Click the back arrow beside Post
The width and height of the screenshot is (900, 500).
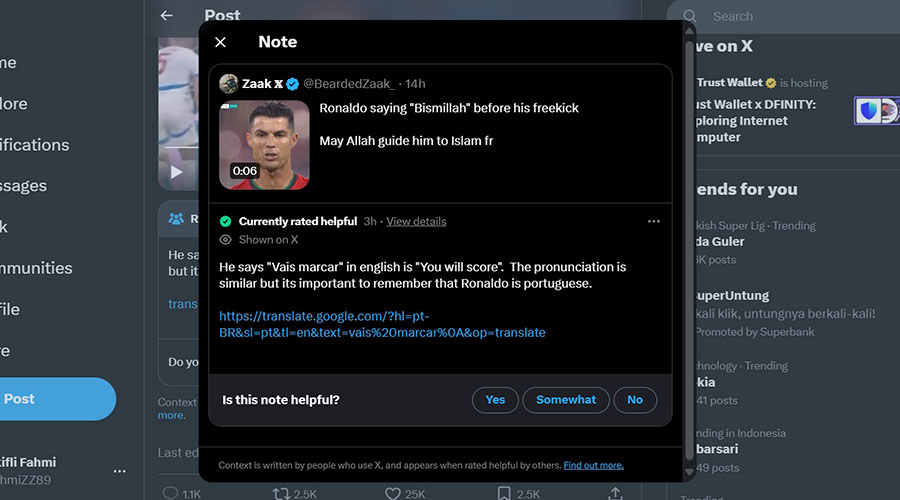(167, 16)
